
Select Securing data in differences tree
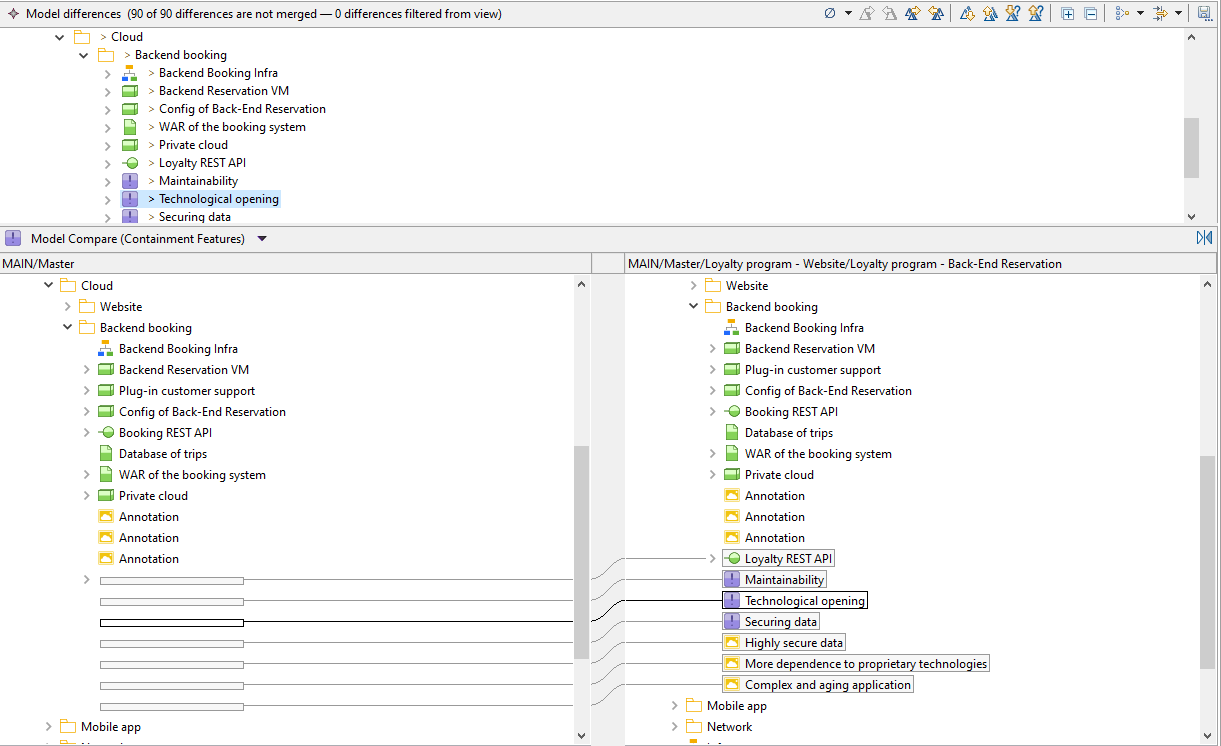(194, 217)
